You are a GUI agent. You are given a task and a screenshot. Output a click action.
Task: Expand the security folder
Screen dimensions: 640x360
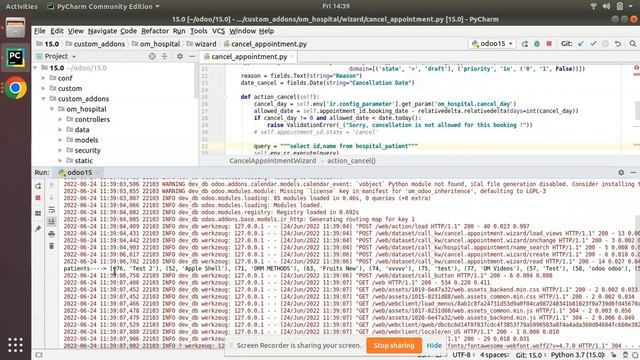click(60, 150)
